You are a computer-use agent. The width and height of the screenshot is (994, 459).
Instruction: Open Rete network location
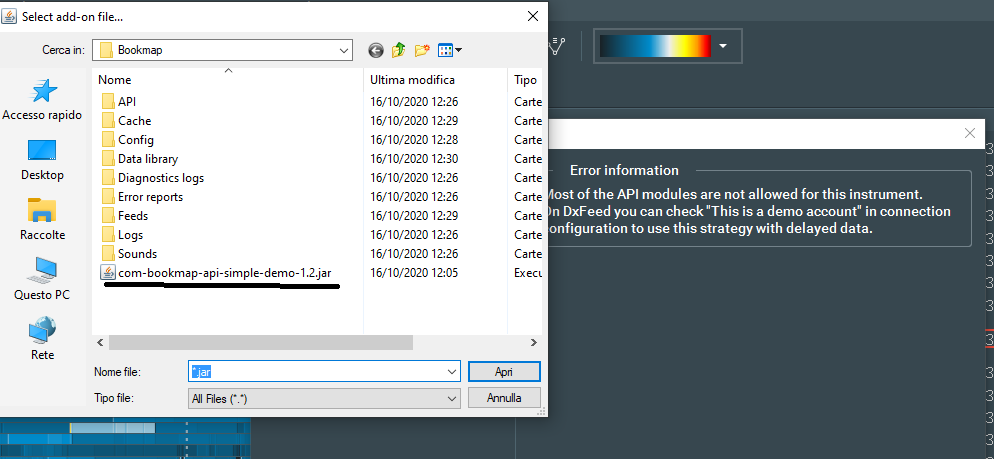[42, 340]
